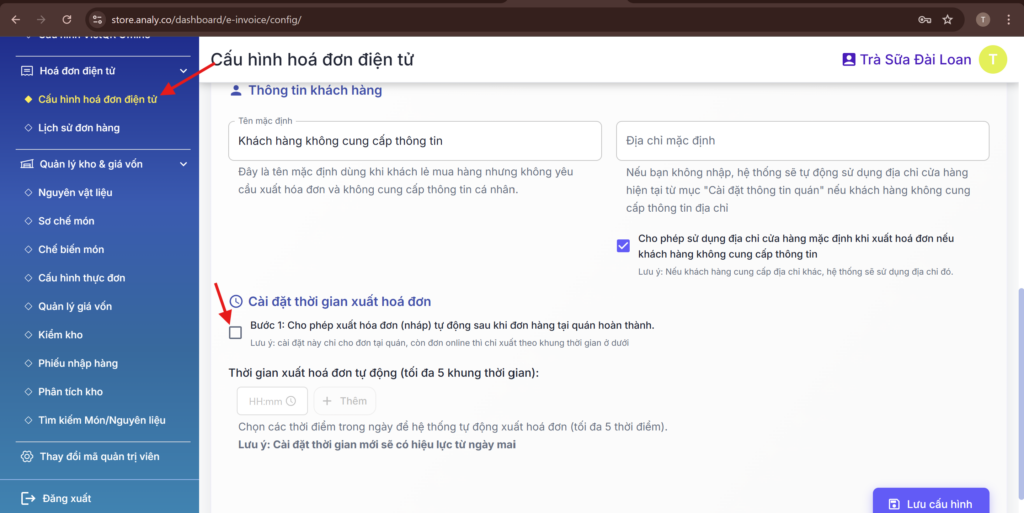
Task: Open Nguyên vật liệu in sidebar
Action: click(75, 193)
